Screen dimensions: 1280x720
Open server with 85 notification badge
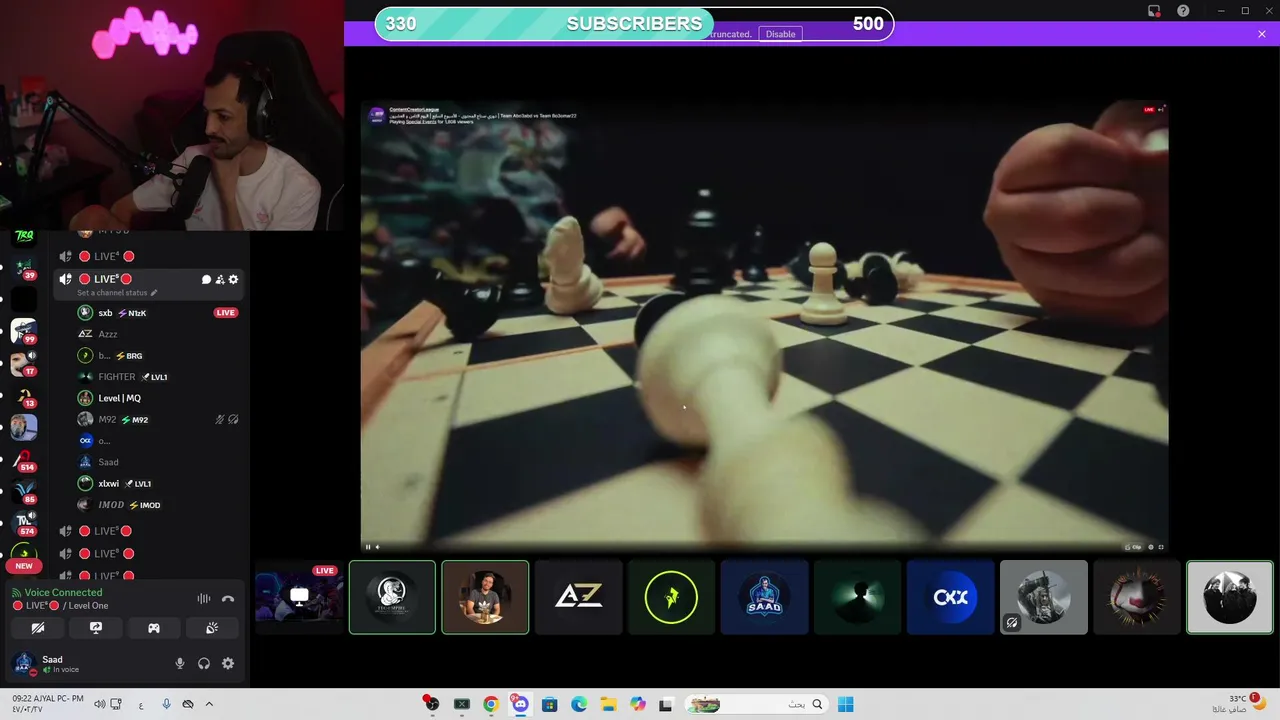[24, 491]
